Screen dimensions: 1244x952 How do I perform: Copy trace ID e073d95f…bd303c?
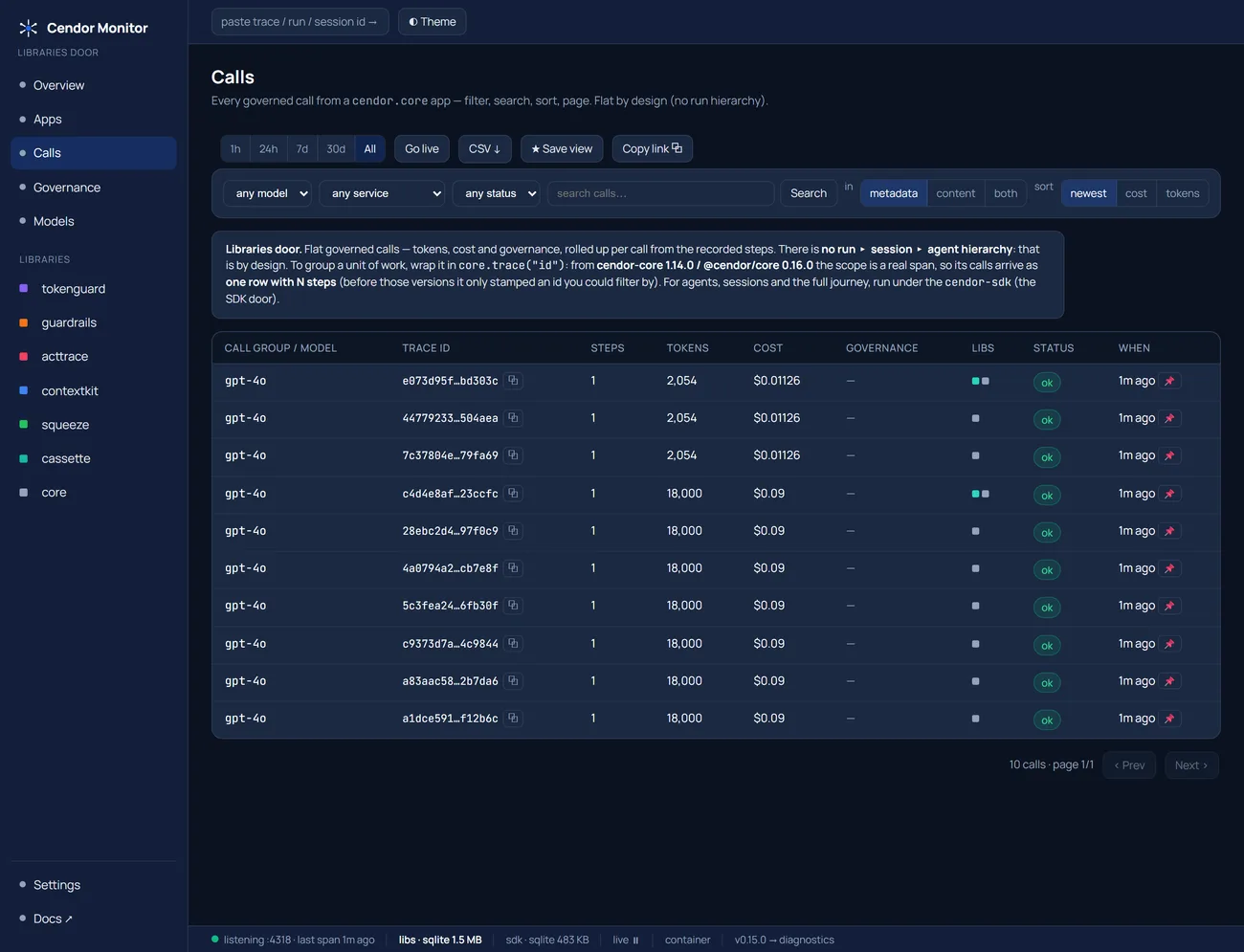tap(513, 381)
